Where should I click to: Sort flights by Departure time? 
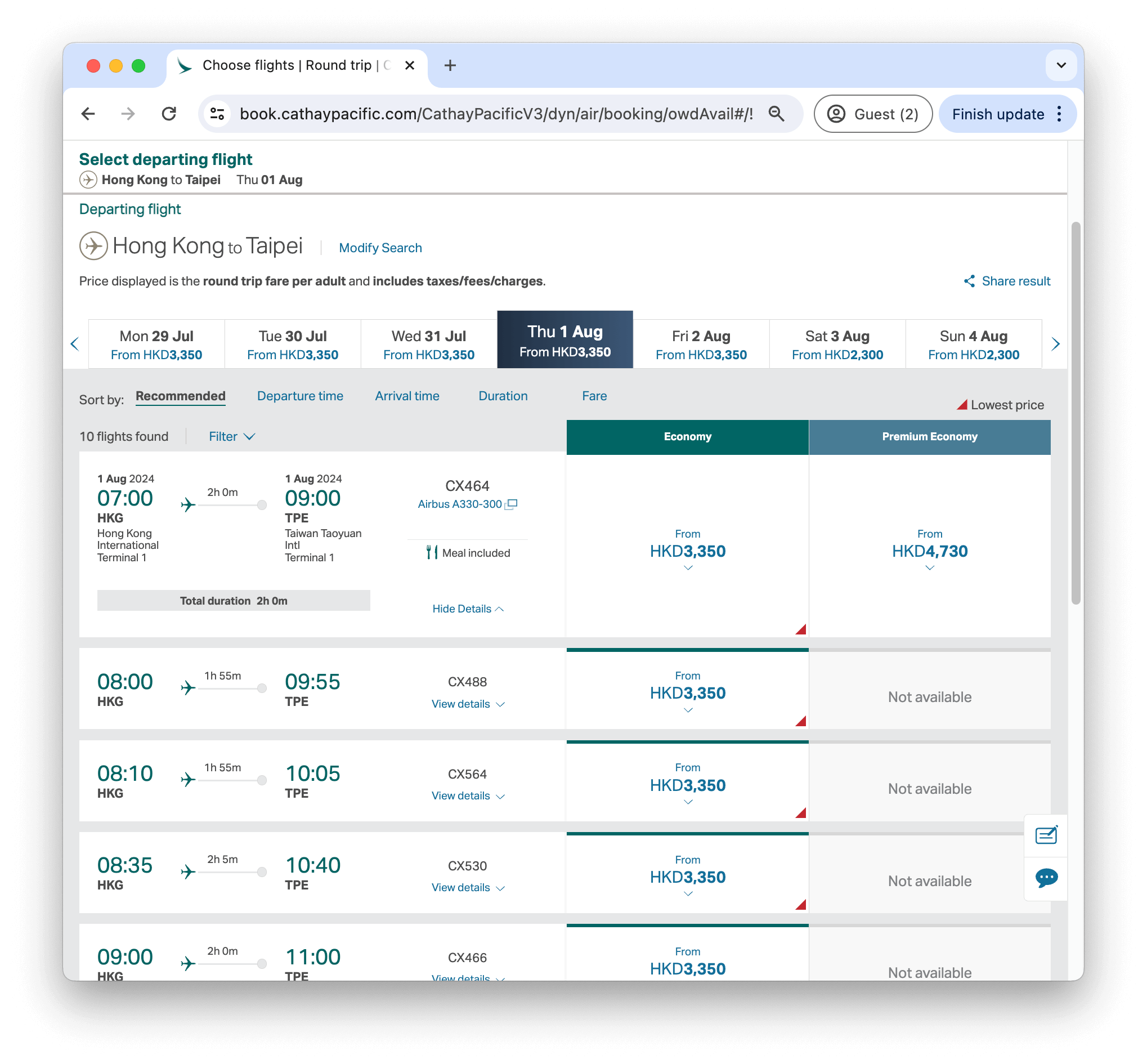click(x=300, y=396)
